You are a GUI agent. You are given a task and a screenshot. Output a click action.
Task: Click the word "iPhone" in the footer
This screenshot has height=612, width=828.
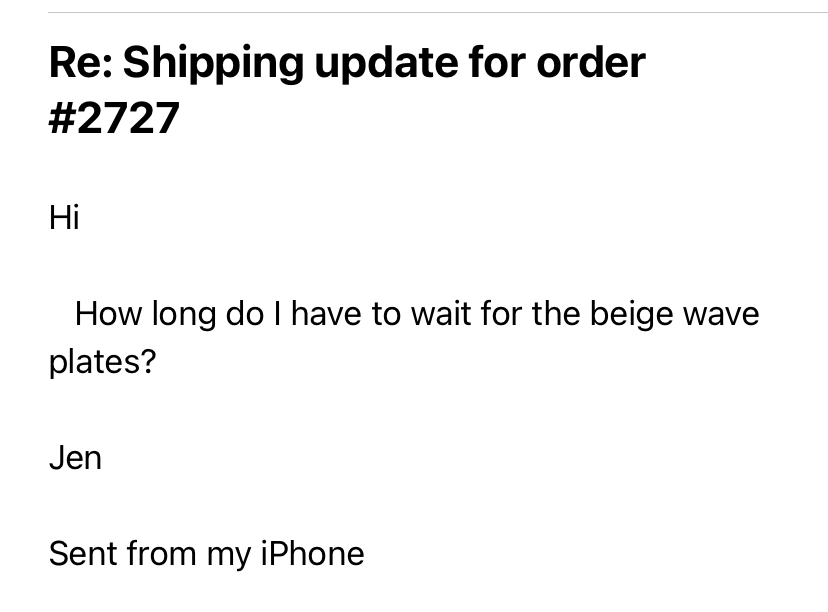[x=313, y=553]
